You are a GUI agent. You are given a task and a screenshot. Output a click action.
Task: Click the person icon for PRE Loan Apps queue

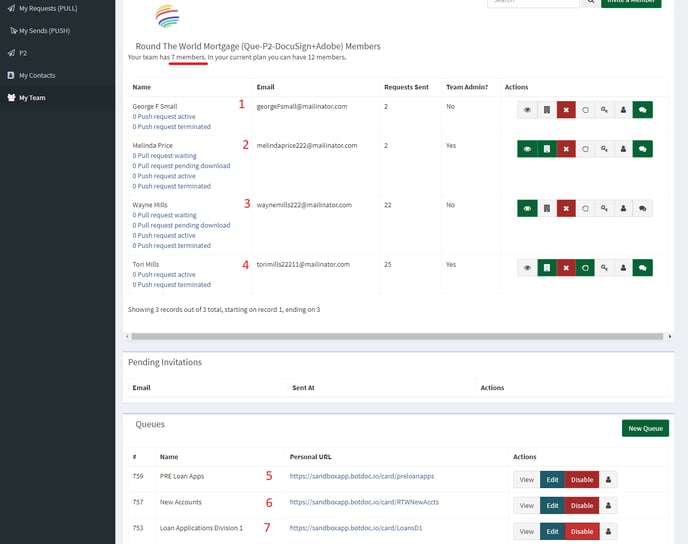tap(611, 479)
